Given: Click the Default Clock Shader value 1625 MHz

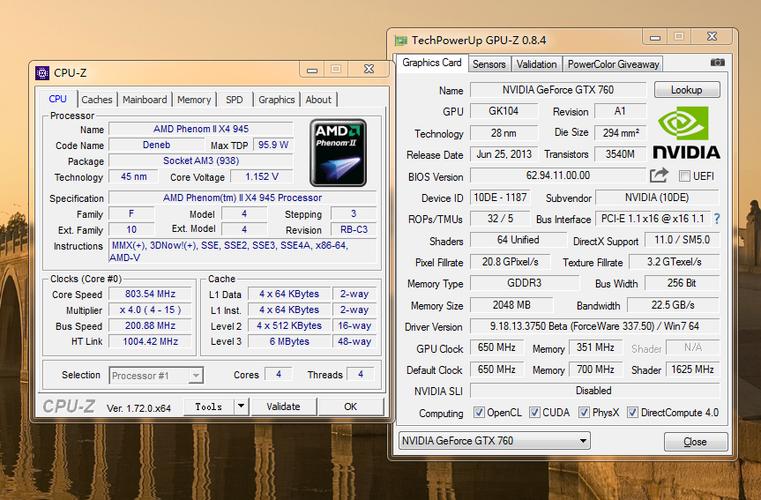Looking at the screenshot, I should click(x=693, y=369).
